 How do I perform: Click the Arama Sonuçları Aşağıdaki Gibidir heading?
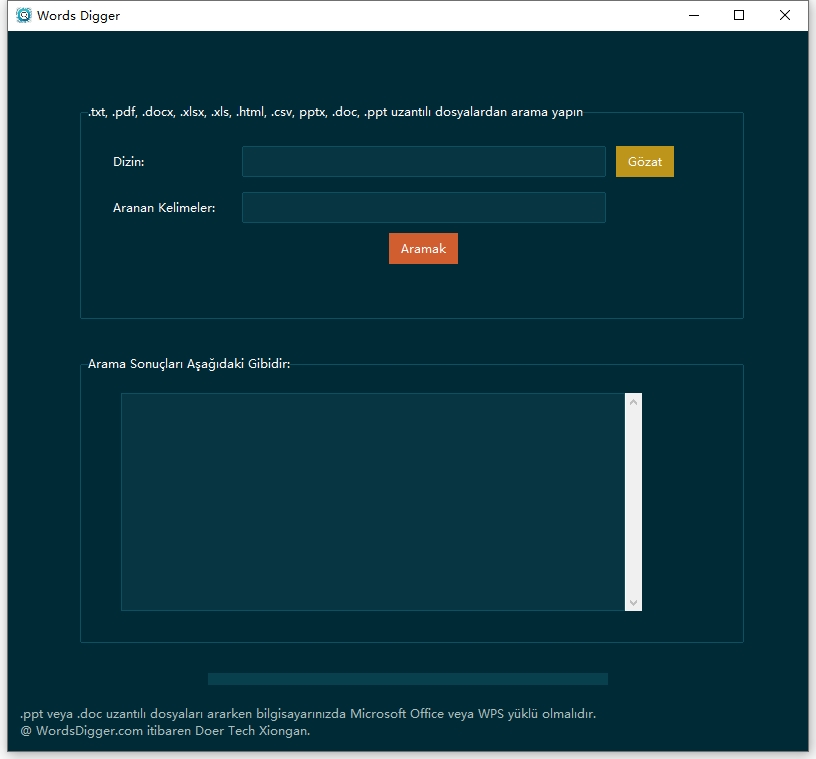189,364
